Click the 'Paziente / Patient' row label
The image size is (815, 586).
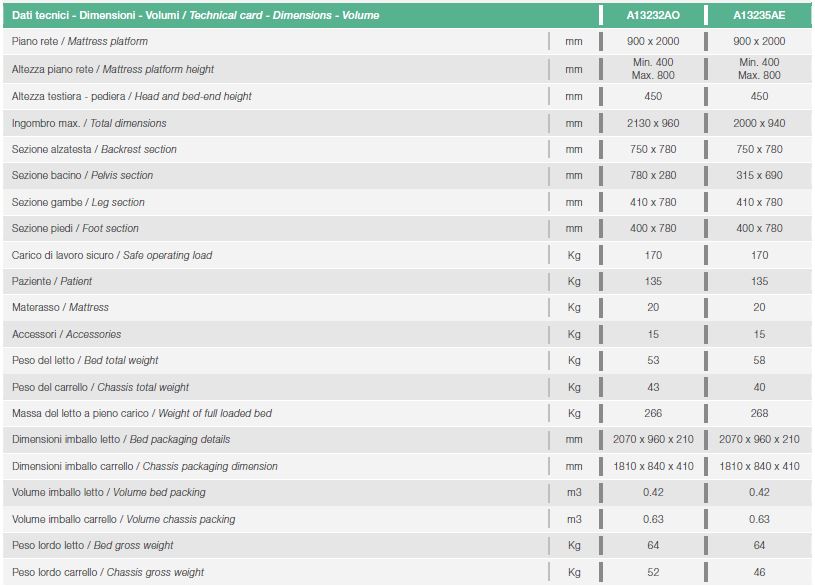pyautogui.click(x=51, y=281)
